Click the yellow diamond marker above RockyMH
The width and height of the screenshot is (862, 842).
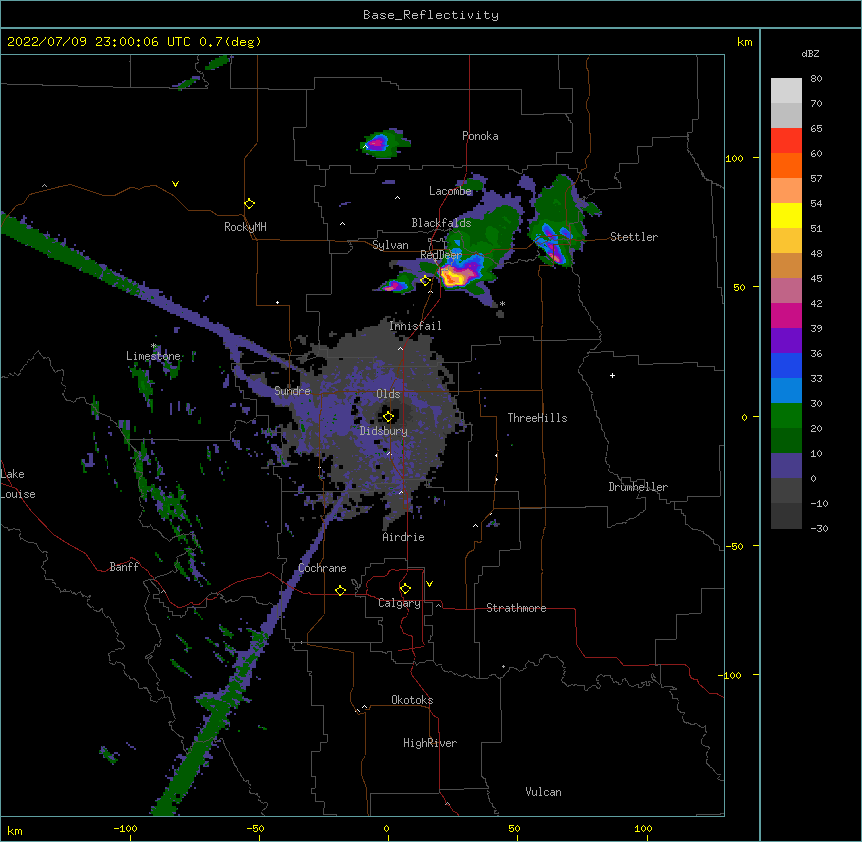[x=250, y=204]
